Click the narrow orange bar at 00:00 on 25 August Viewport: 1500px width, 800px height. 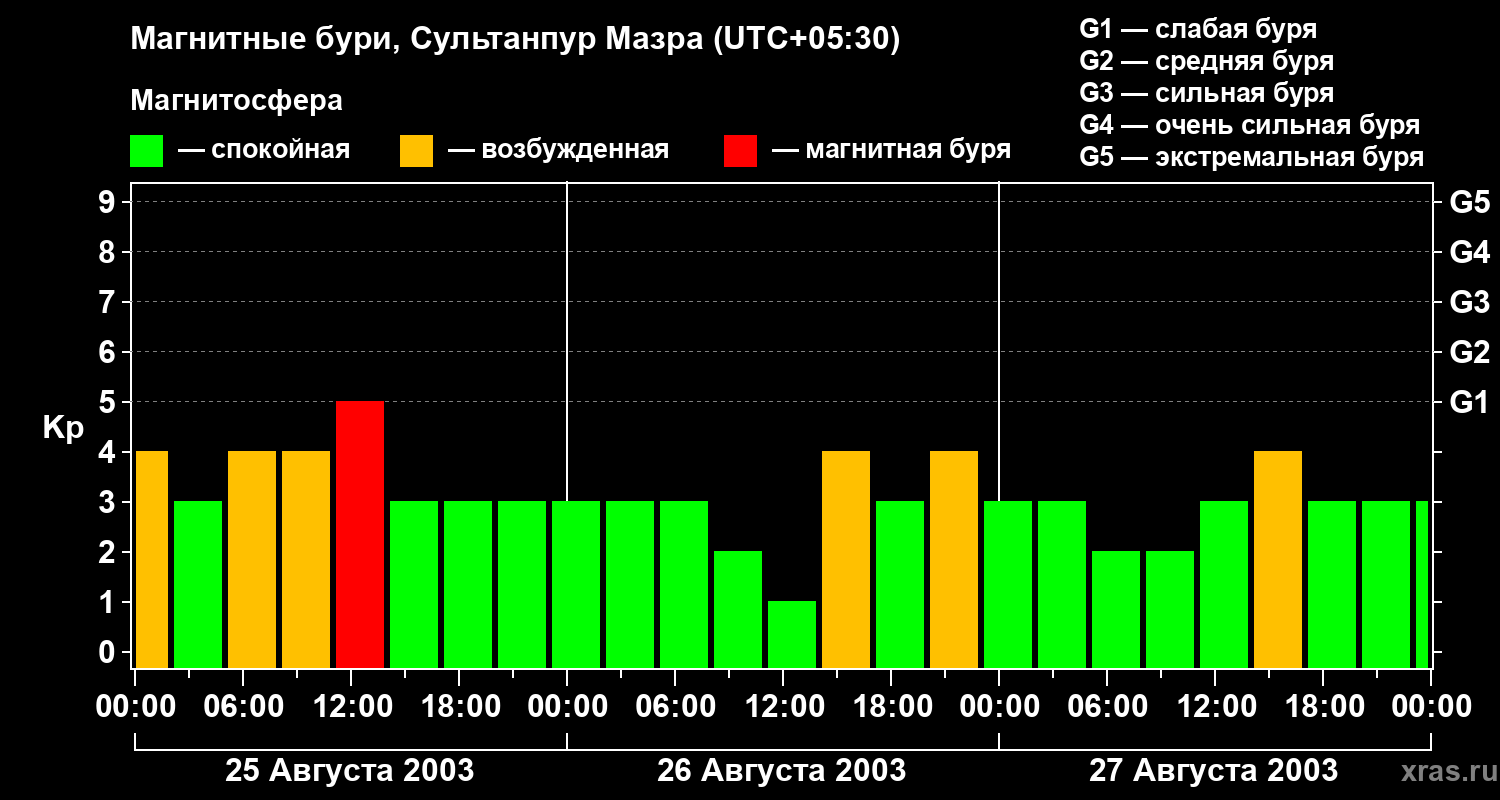(x=151, y=559)
